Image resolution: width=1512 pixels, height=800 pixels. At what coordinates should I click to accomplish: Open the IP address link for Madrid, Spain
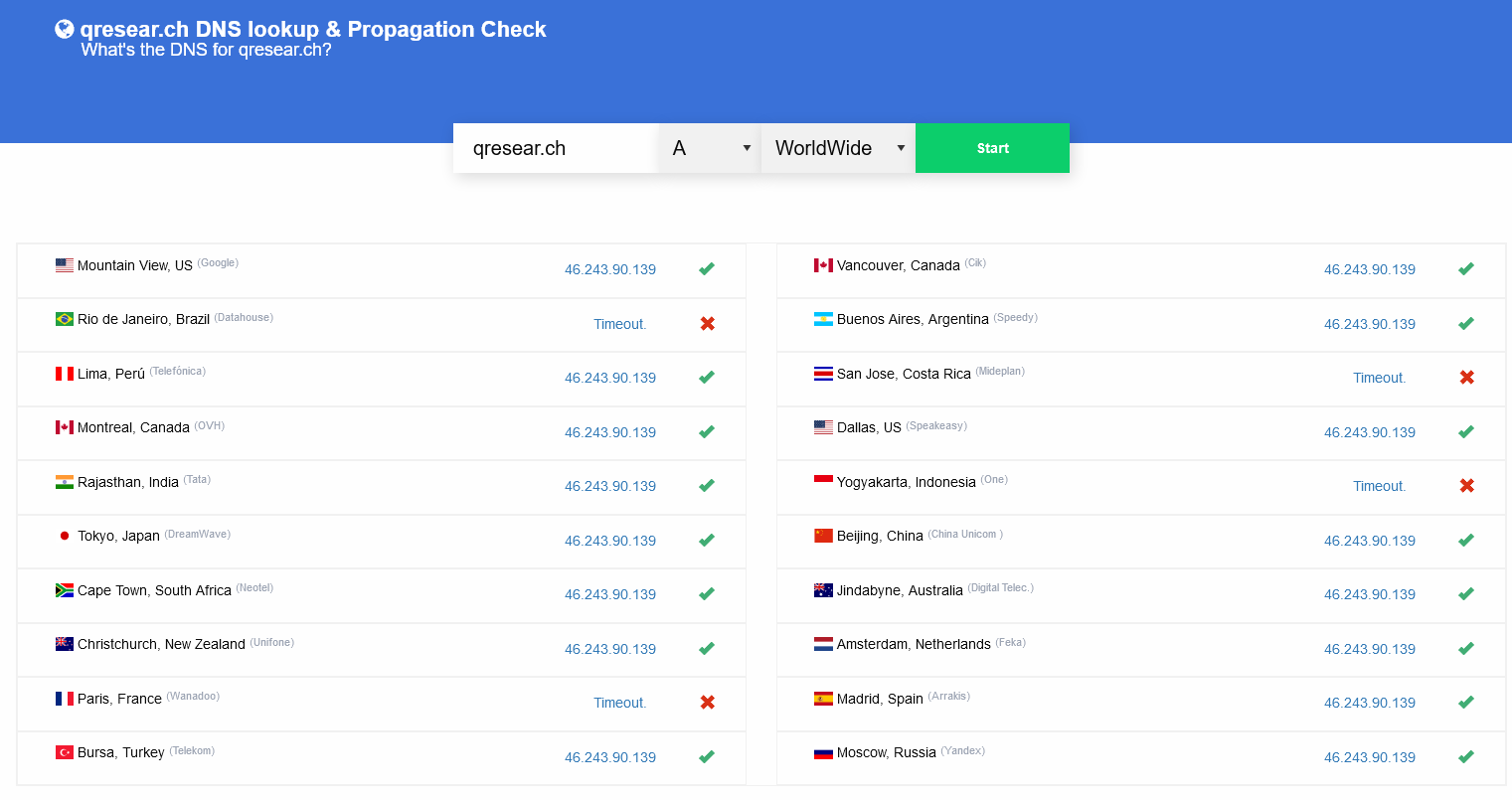tap(1370, 703)
